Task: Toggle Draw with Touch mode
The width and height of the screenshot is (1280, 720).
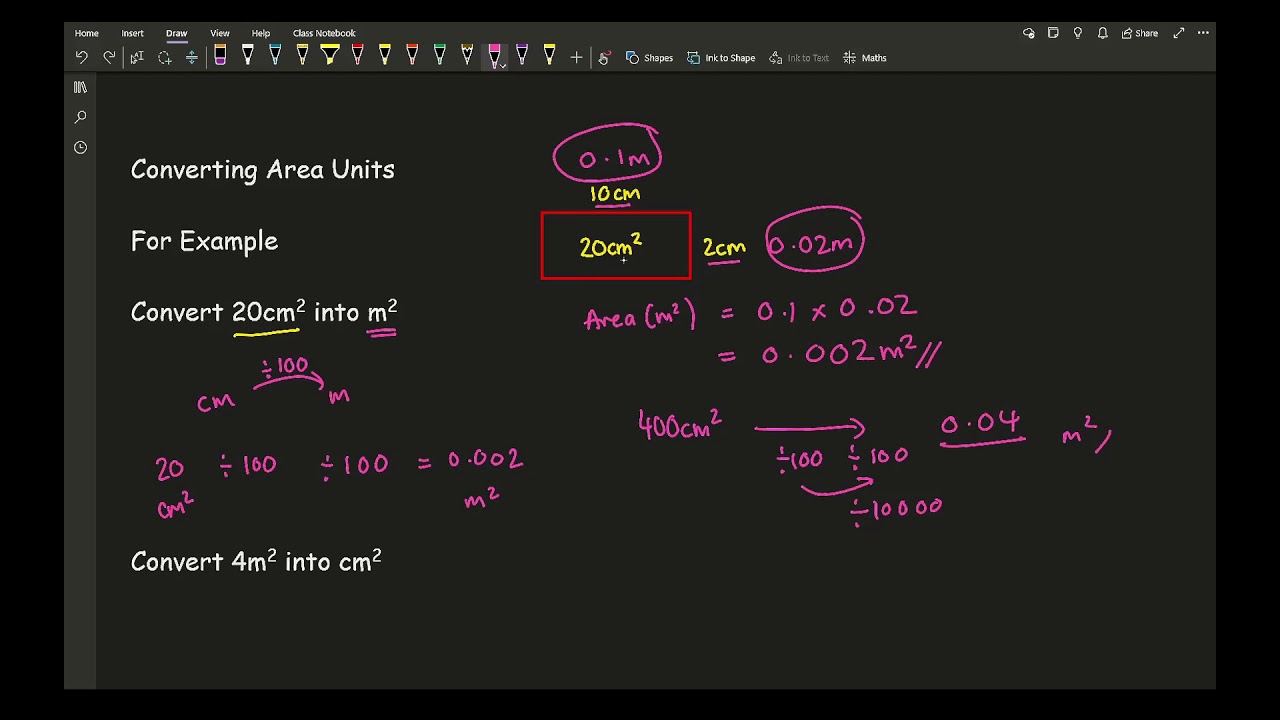Action: coord(604,58)
